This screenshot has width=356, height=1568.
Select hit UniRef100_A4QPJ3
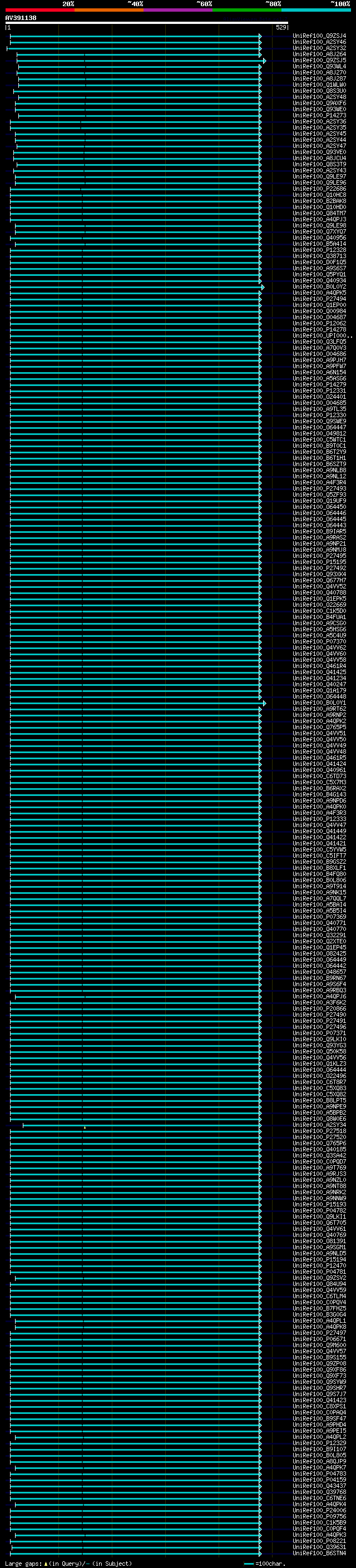(319, 220)
